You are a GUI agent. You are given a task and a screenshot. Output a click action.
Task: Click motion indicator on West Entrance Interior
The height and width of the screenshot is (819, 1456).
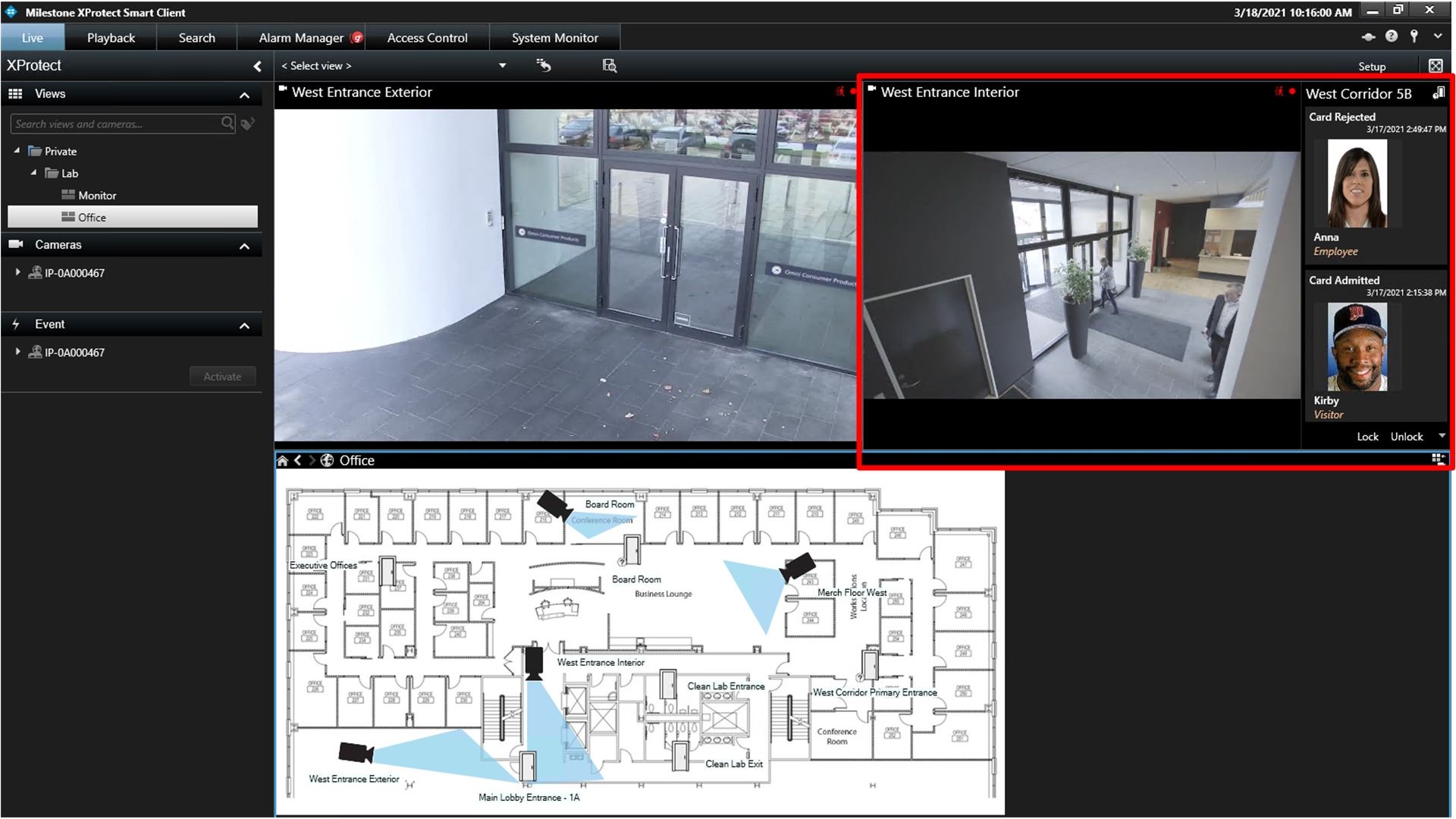[x=1279, y=91]
